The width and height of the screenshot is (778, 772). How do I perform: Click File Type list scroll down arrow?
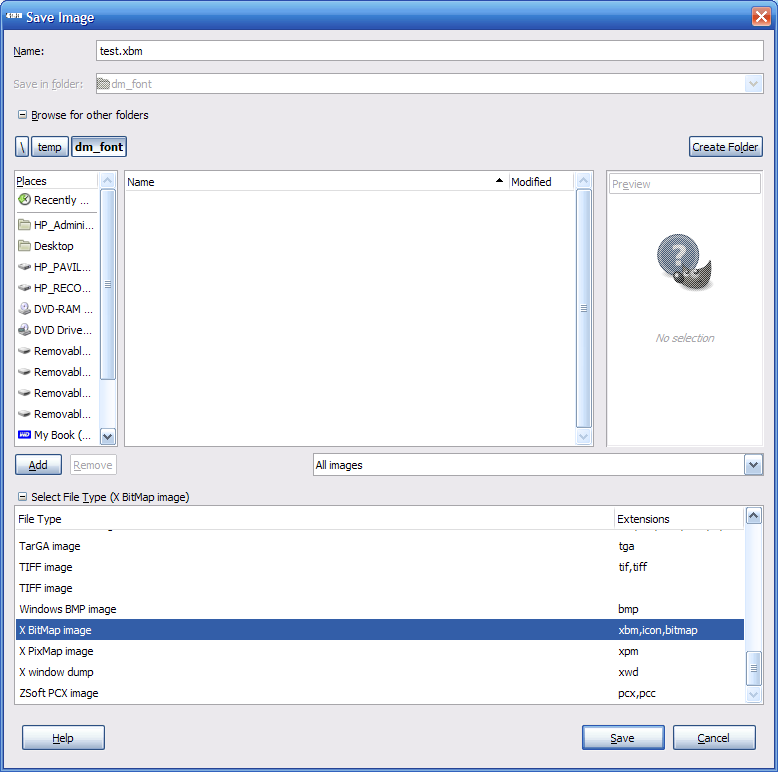tap(754, 695)
